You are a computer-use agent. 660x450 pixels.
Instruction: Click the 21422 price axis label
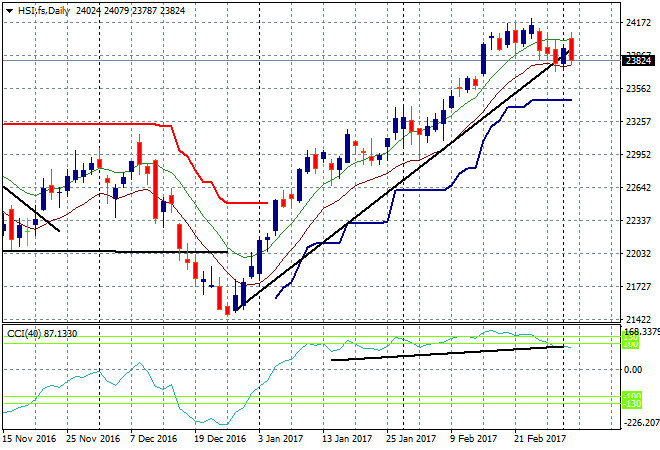click(x=638, y=320)
